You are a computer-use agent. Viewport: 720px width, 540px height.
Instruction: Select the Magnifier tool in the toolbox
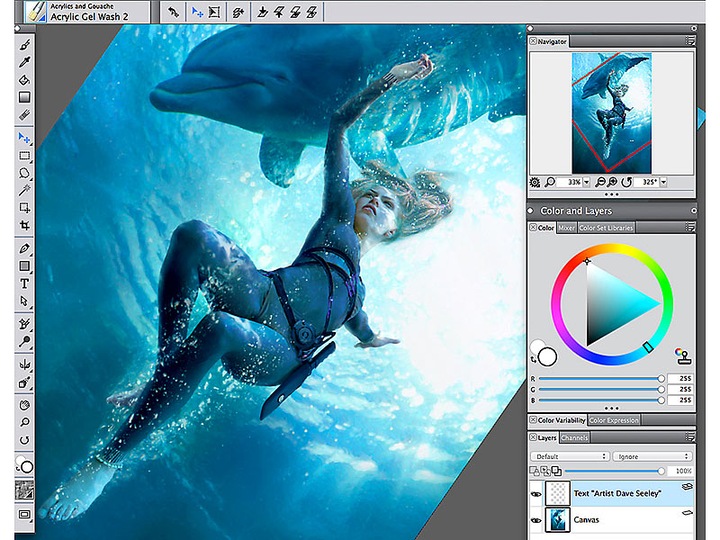[x=25, y=422]
